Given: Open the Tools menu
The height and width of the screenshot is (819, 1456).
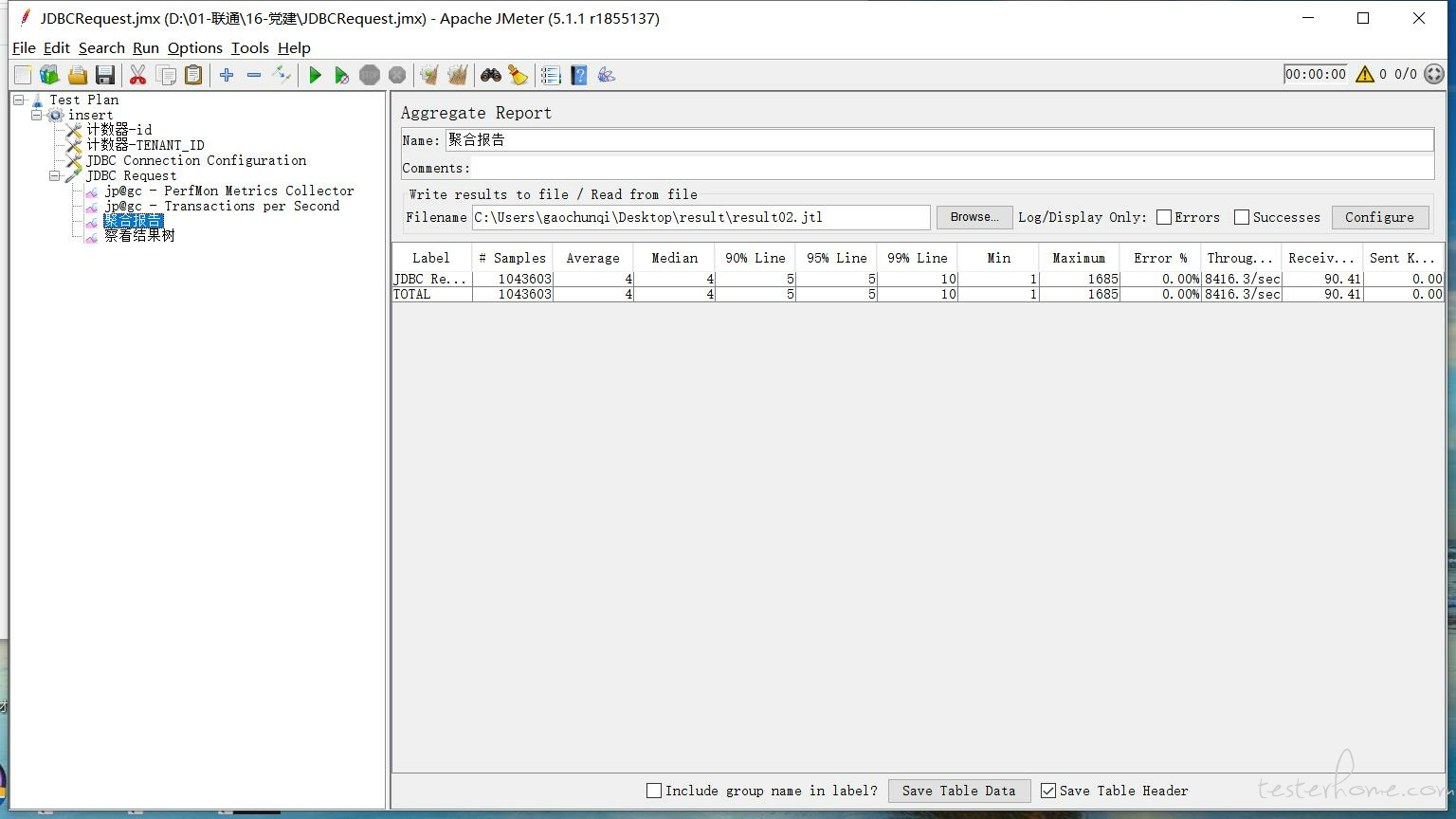Looking at the screenshot, I should click(x=250, y=47).
